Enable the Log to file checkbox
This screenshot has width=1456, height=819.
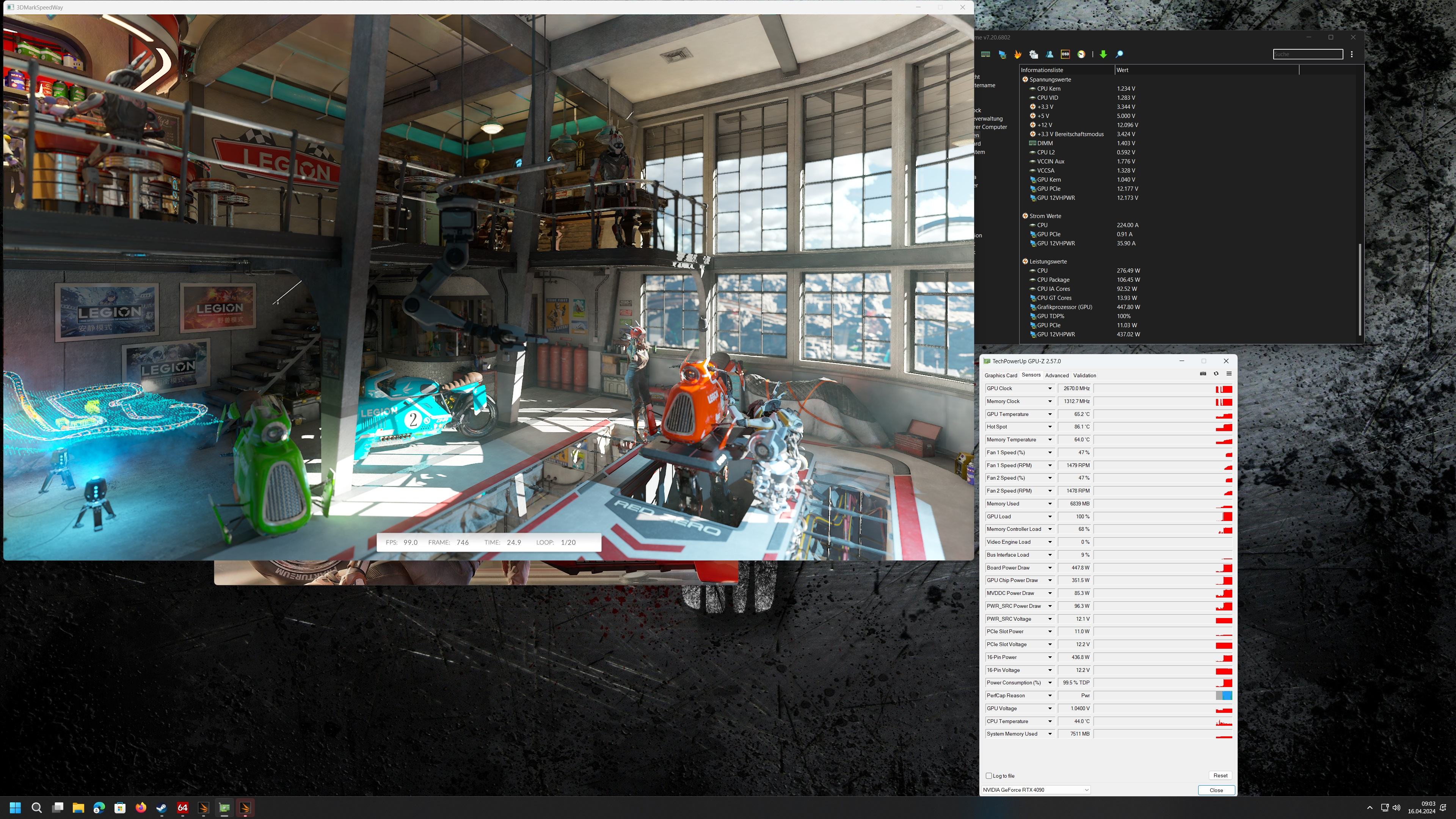[988, 775]
